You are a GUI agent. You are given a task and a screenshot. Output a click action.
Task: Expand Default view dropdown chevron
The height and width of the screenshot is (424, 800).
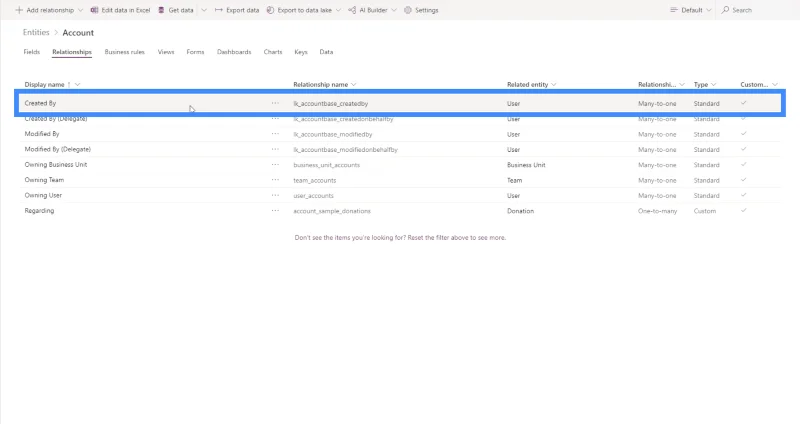pyautogui.click(x=709, y=10)
